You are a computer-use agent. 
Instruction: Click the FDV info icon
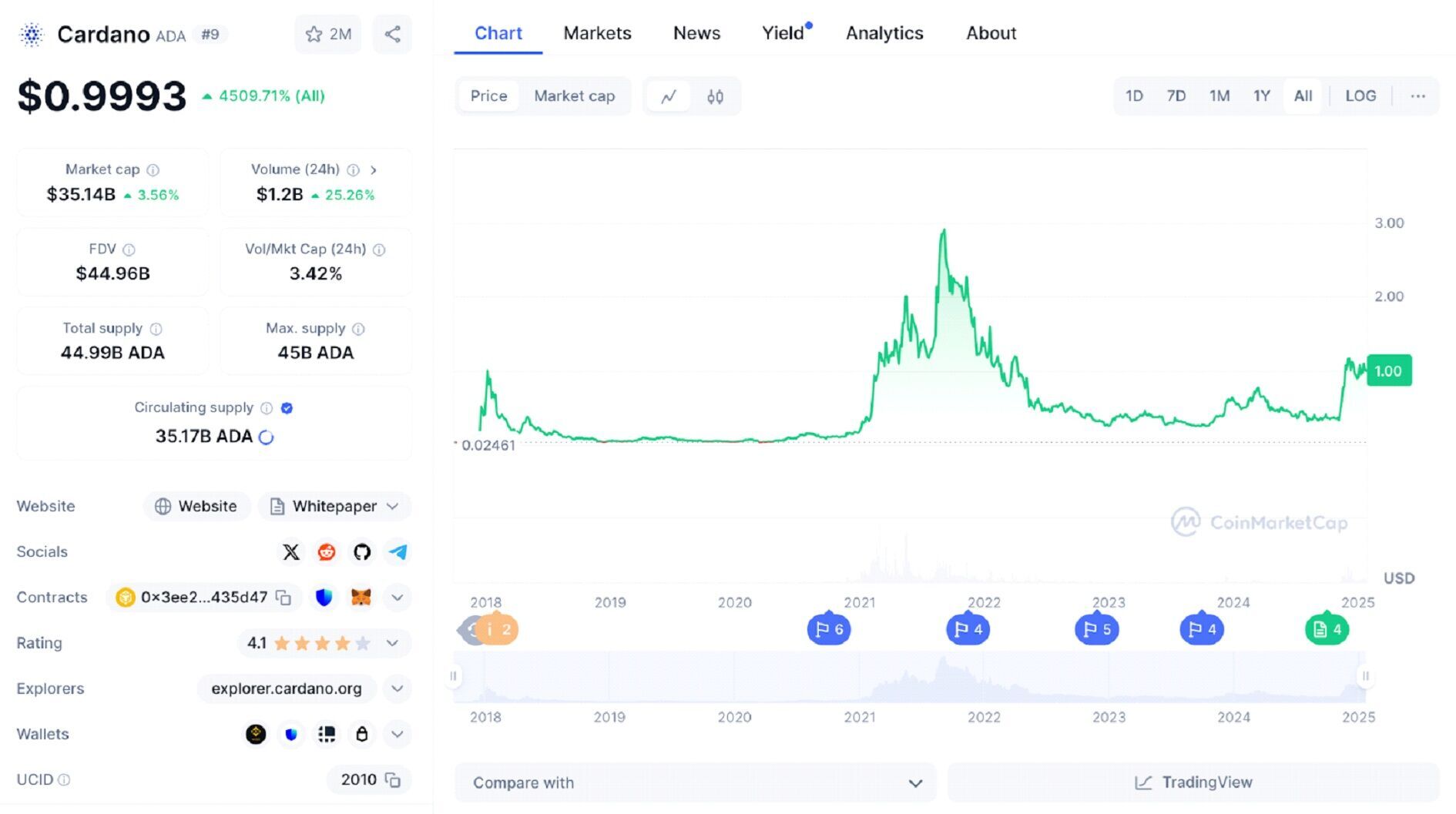pyautogui.click(x=129, y=250)
